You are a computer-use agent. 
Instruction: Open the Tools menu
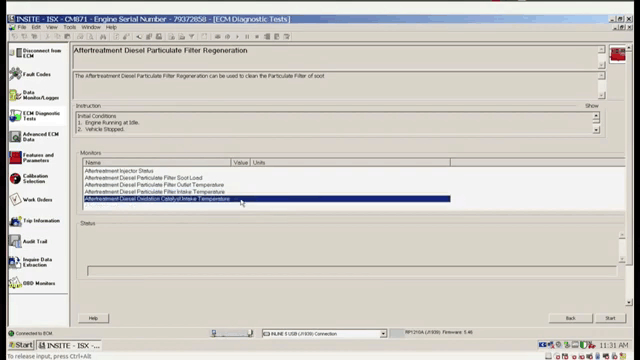pos(69,27)
